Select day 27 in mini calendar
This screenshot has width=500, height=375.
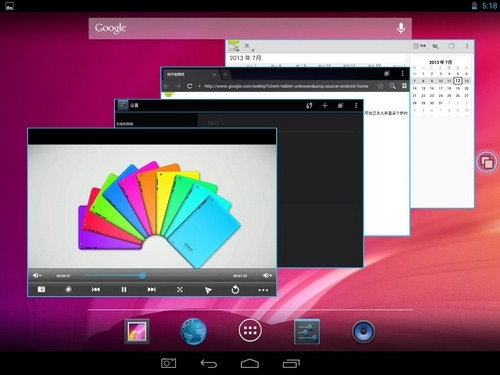[466, 96]
